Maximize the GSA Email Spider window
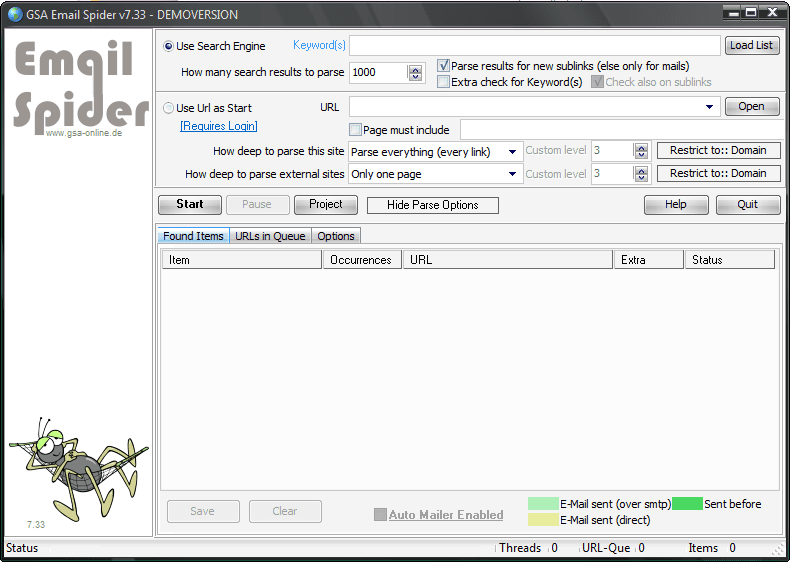Screen dimensions: 790x562 [x=751, y=13]
